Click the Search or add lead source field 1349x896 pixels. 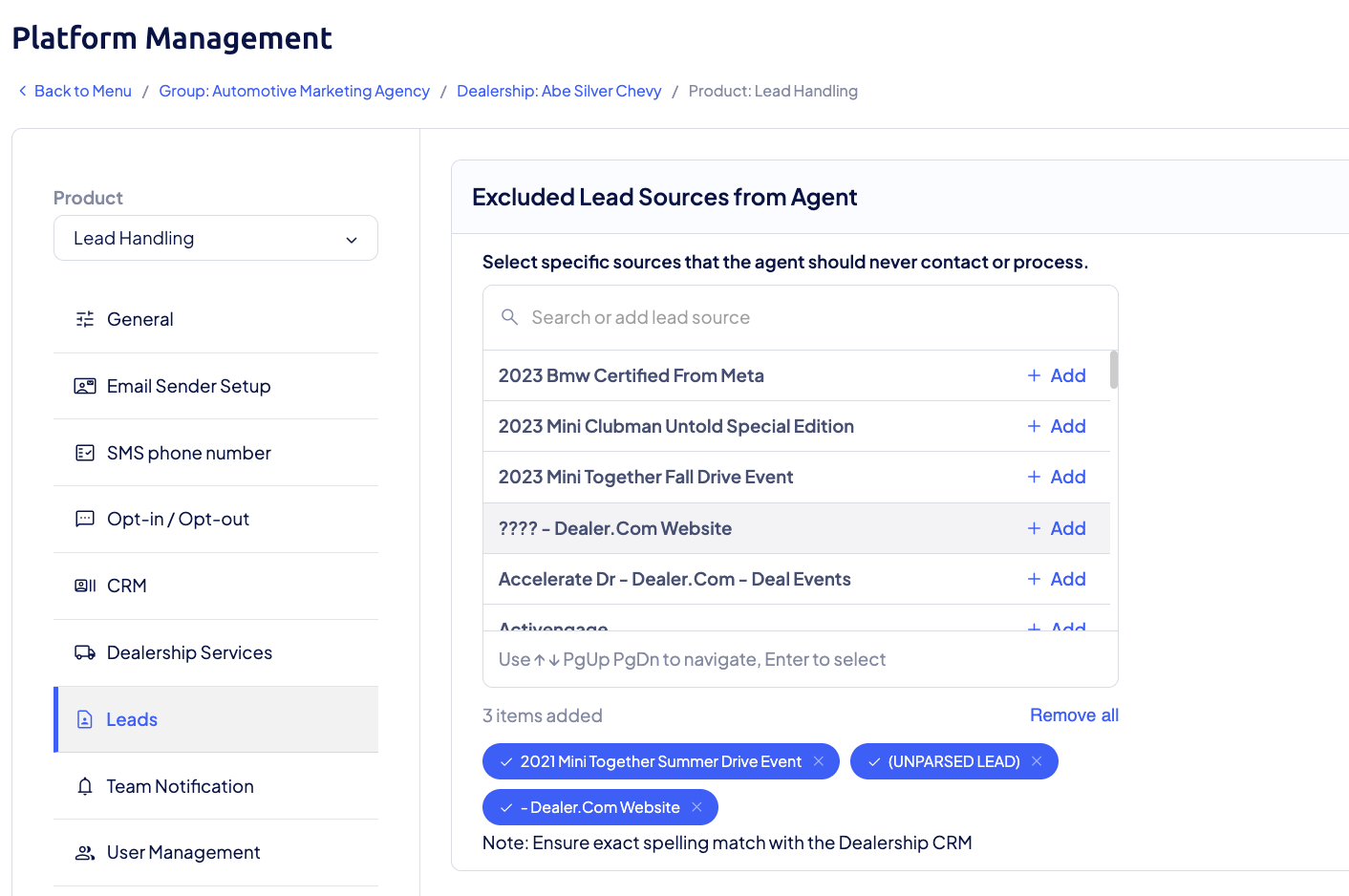coord(801,317)
